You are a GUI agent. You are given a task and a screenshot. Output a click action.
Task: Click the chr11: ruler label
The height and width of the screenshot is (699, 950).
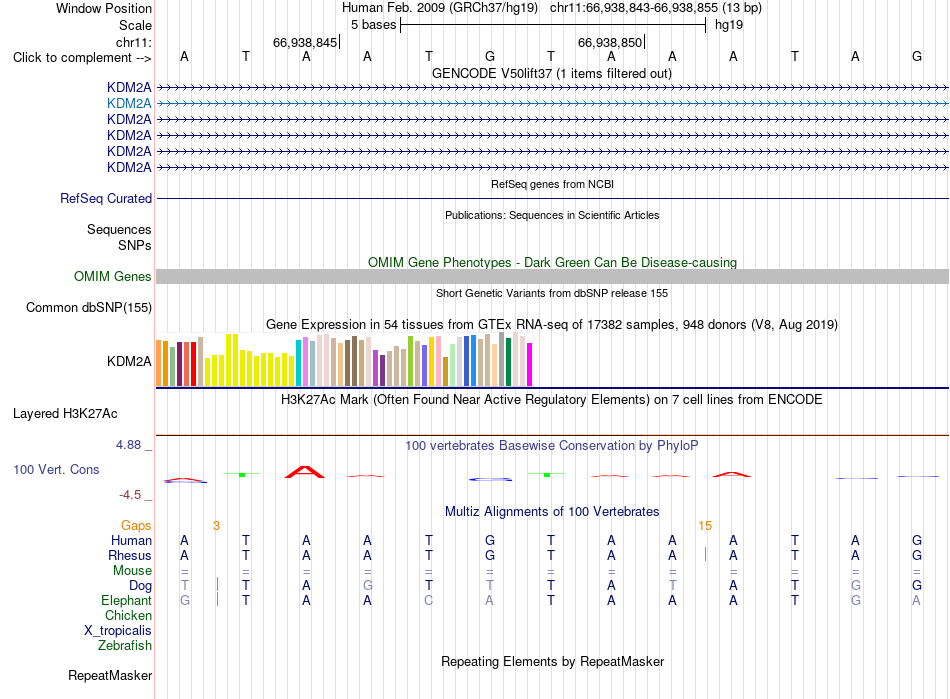point(134,42)
